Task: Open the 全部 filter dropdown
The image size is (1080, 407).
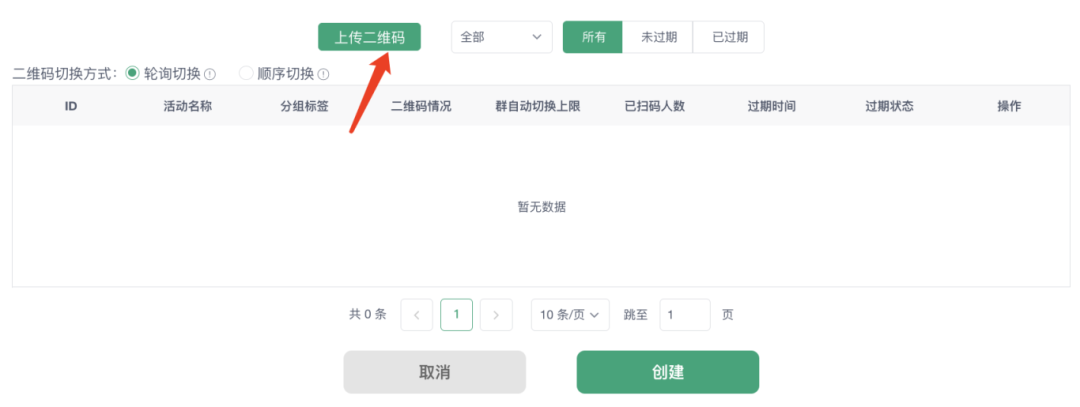Action: point(501,37)
